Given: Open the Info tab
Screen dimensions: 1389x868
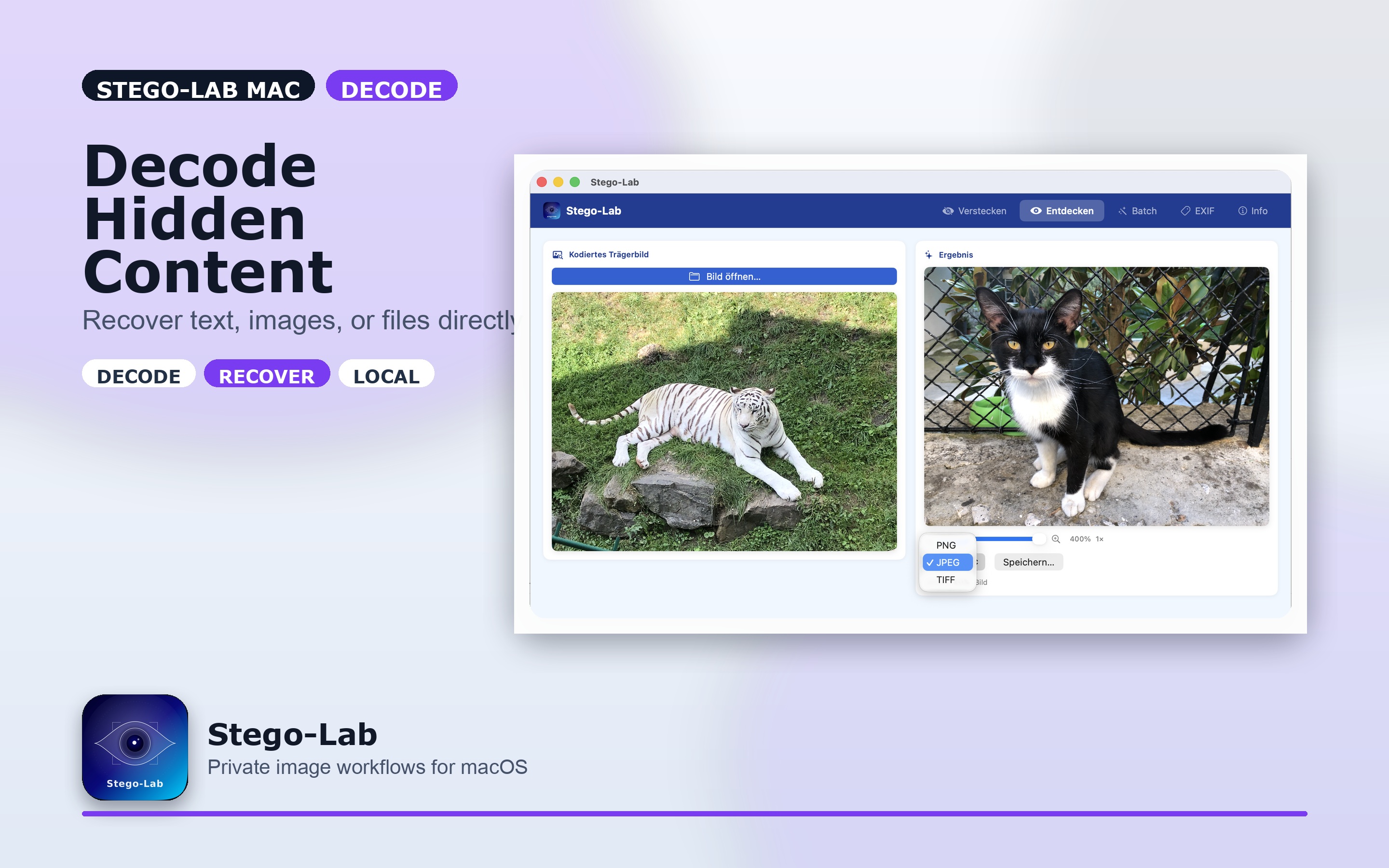Looking at the screenshot, I should (x=1253, y=211).
